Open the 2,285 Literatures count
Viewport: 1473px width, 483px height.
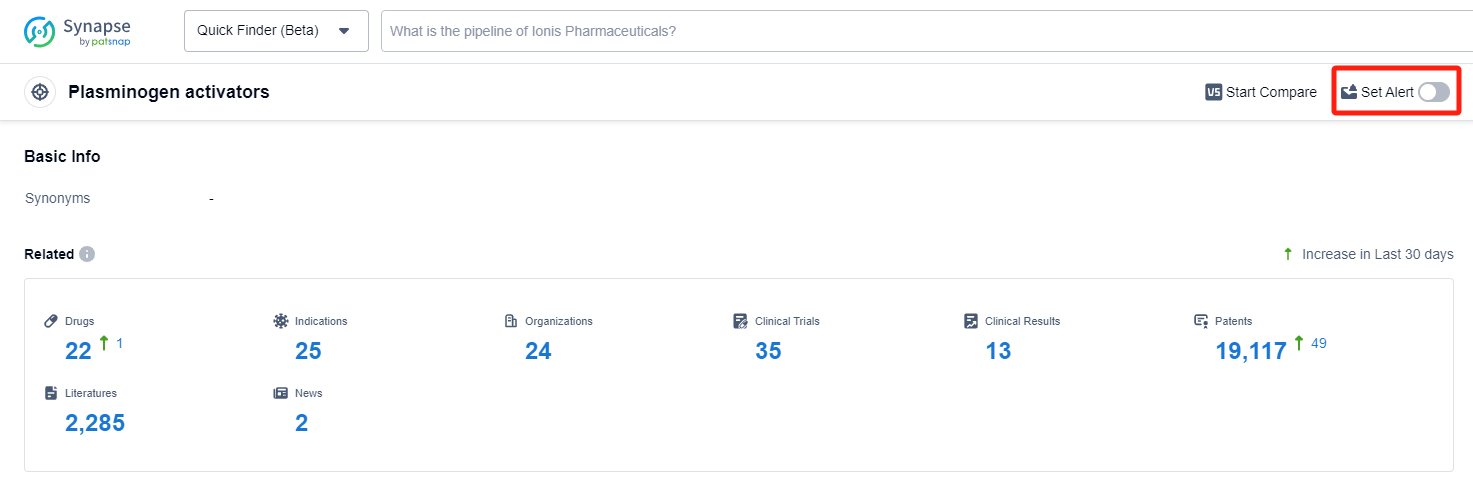95,423
